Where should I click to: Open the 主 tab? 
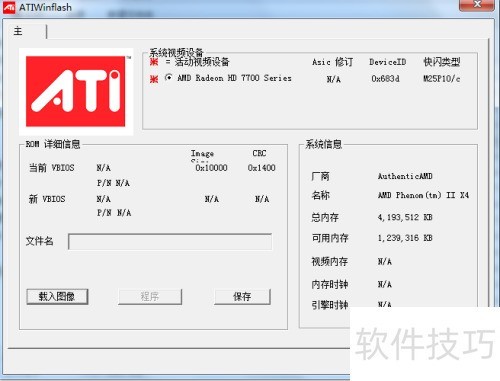(18, 31)
